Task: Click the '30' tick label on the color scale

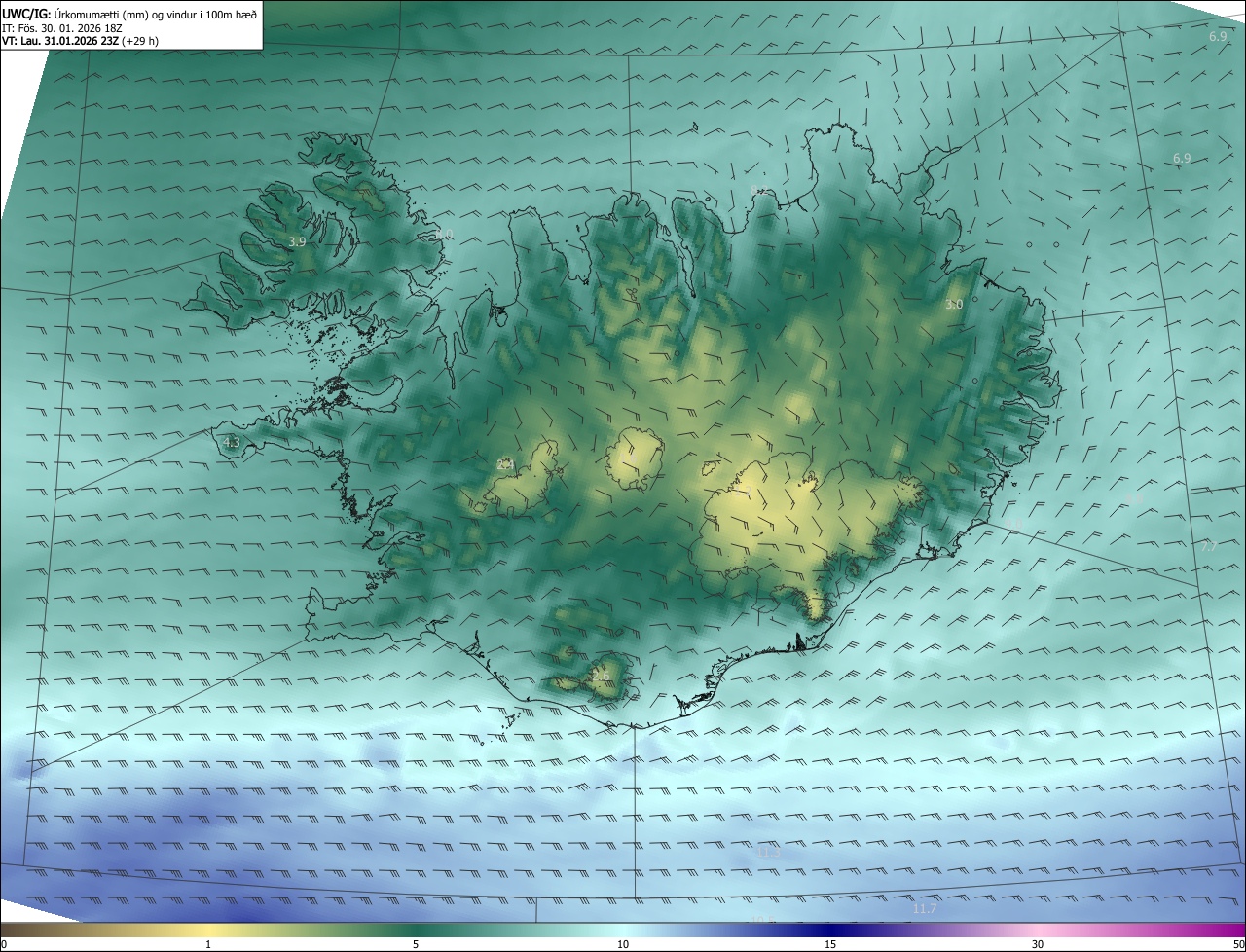Action: 1038,945
